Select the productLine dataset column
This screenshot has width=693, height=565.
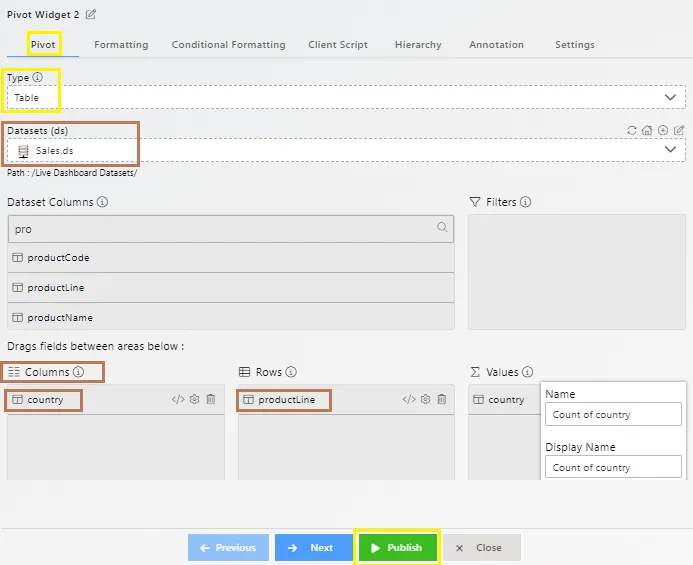[231, 287]
